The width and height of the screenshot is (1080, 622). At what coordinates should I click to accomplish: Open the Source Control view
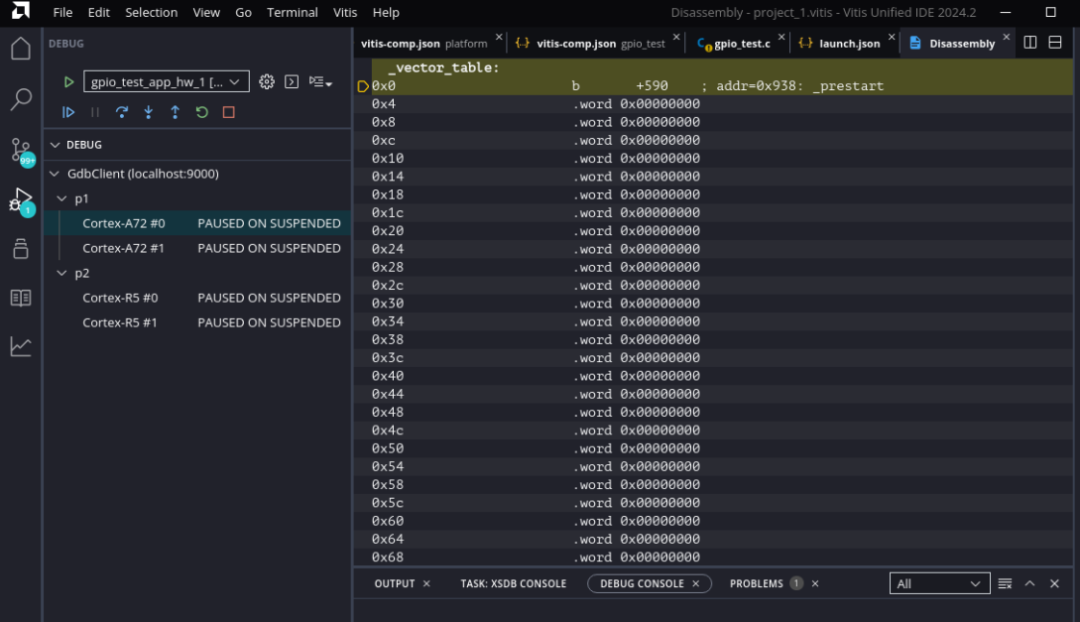[x=21, y=149]
